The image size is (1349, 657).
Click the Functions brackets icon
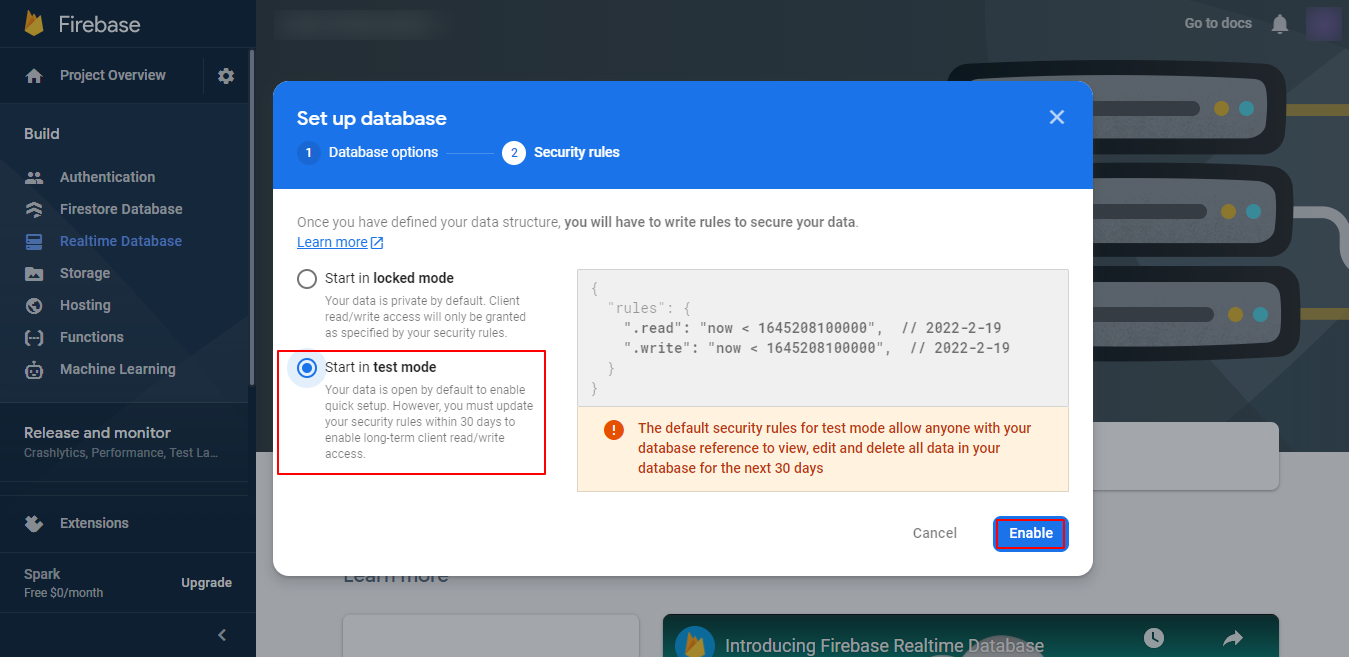click(34, 337)
